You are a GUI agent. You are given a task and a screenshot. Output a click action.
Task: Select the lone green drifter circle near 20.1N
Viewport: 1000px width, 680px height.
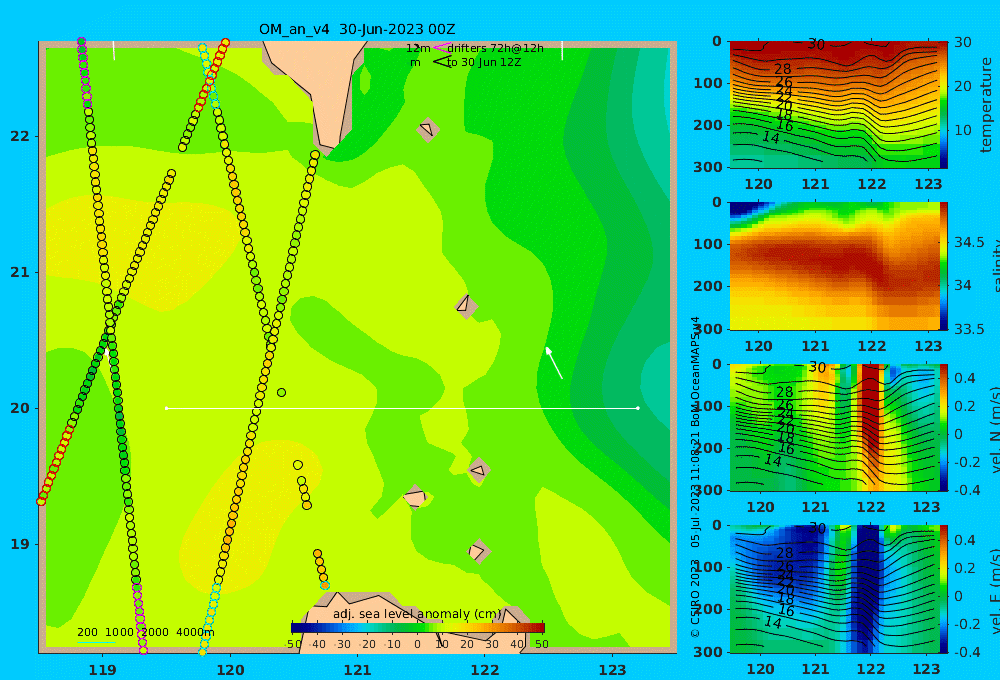(x=281, y=392)
